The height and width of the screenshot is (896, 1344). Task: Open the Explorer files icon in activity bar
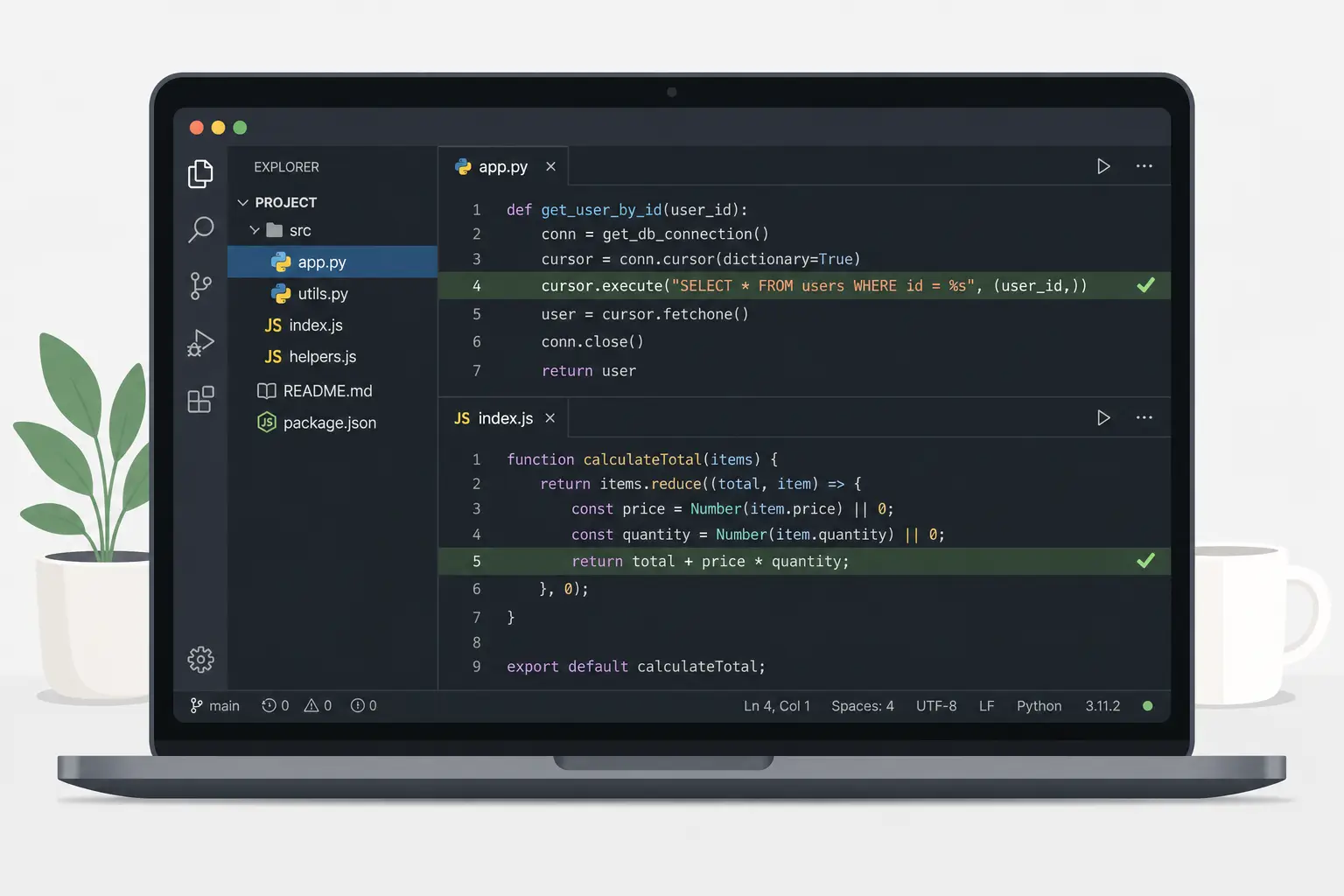point(200,173)
